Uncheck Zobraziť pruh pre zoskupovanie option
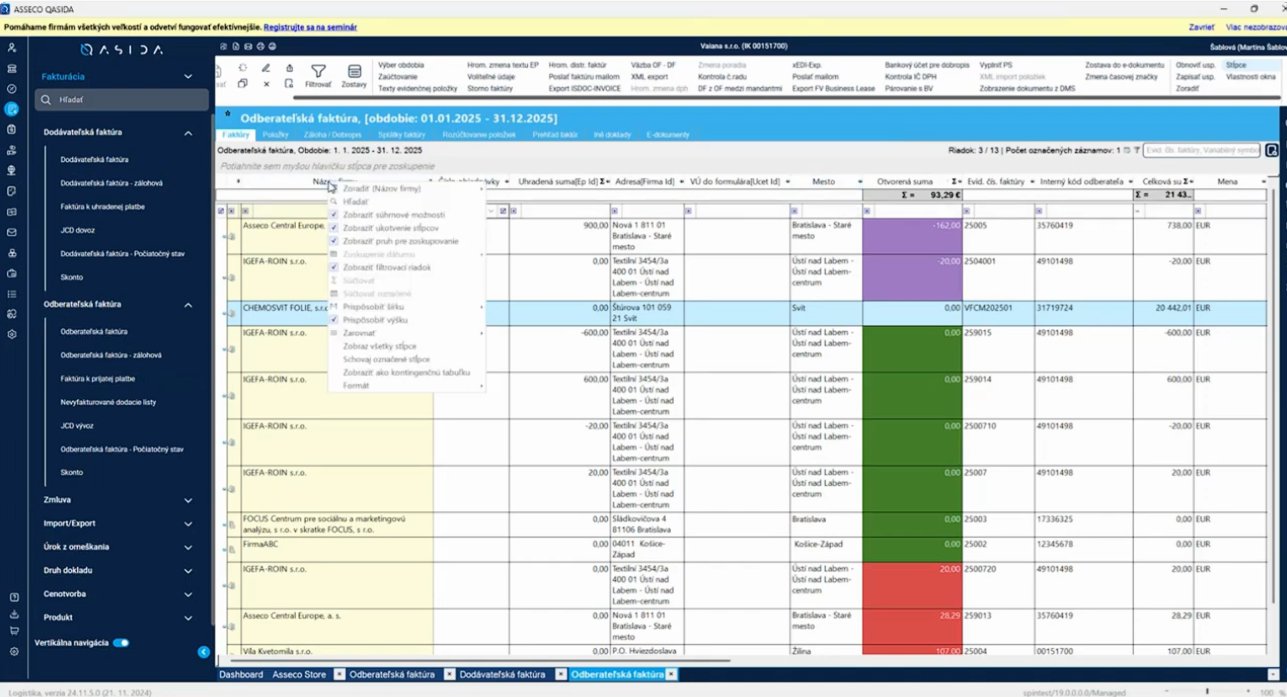1287x697 pixels. click(x=333, y=241)
